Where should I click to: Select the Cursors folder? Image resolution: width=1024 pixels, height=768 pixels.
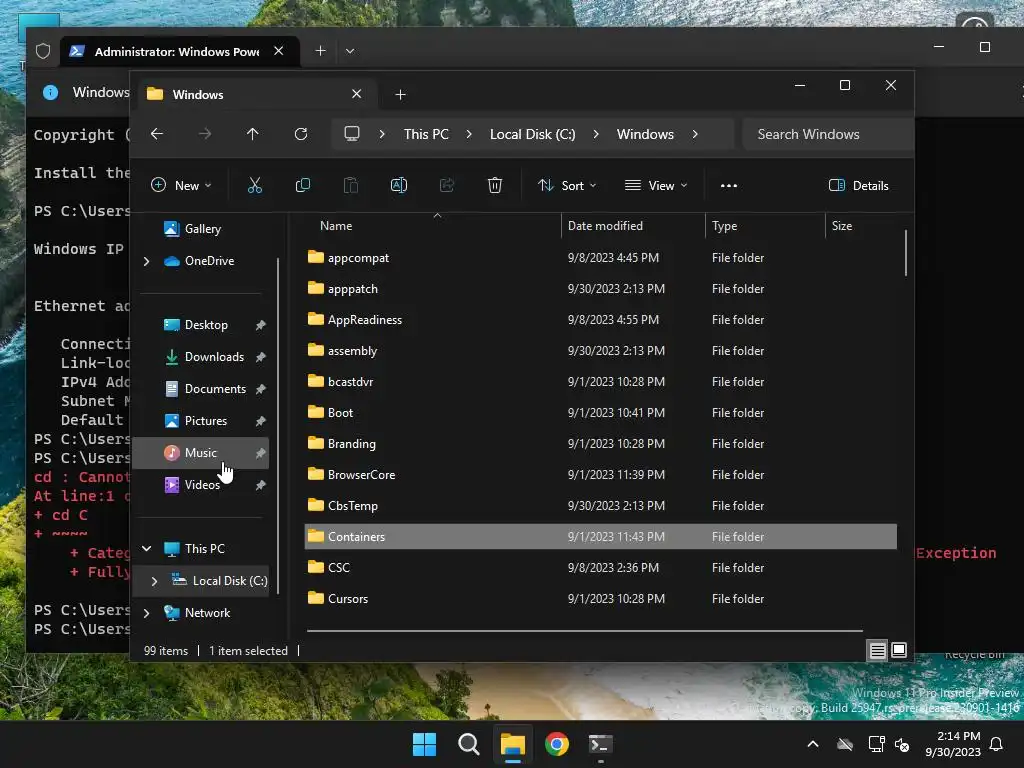click(348, 599)
